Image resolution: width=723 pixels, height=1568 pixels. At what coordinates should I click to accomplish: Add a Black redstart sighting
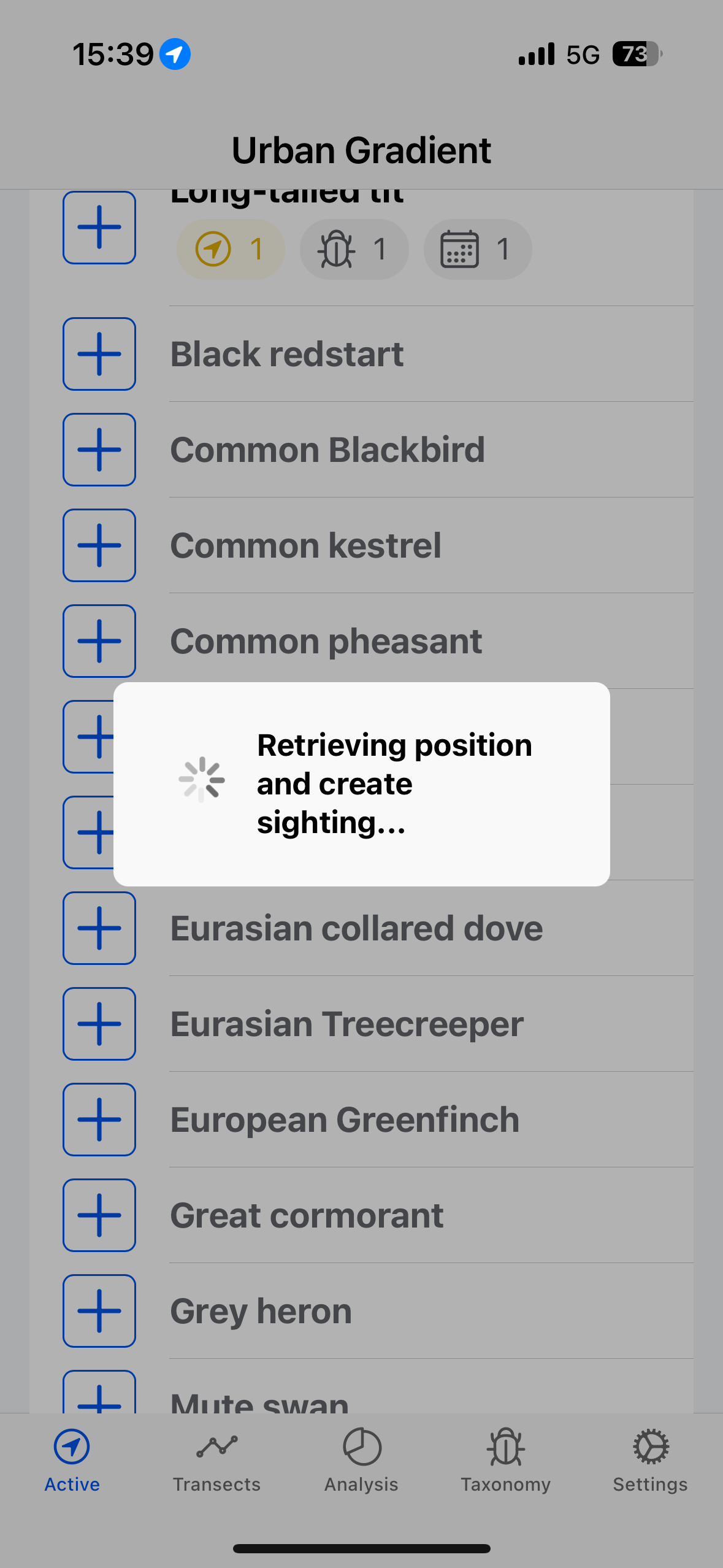99,354
